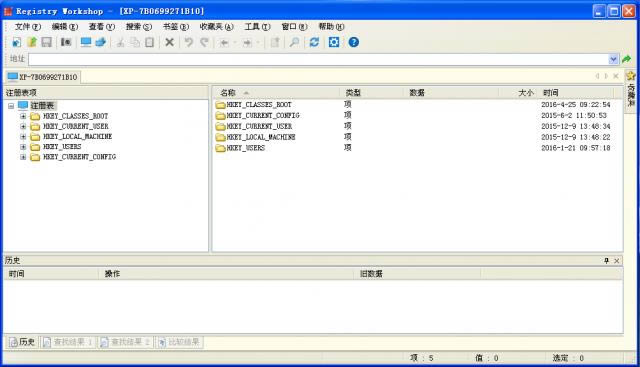Click the delete X toolbar icon
The image size is (640, 367).
(169, 42)
